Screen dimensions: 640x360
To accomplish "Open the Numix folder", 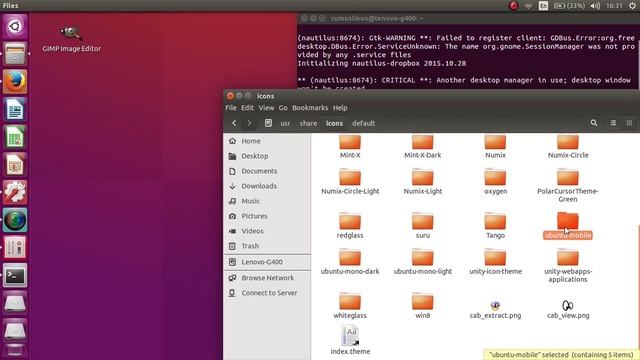I will [495, 146].
